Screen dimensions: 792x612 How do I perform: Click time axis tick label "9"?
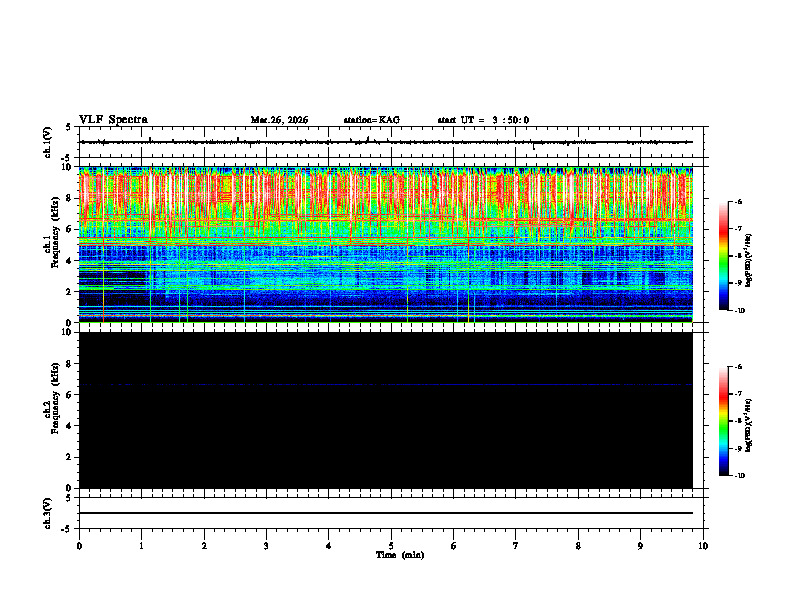640,546
